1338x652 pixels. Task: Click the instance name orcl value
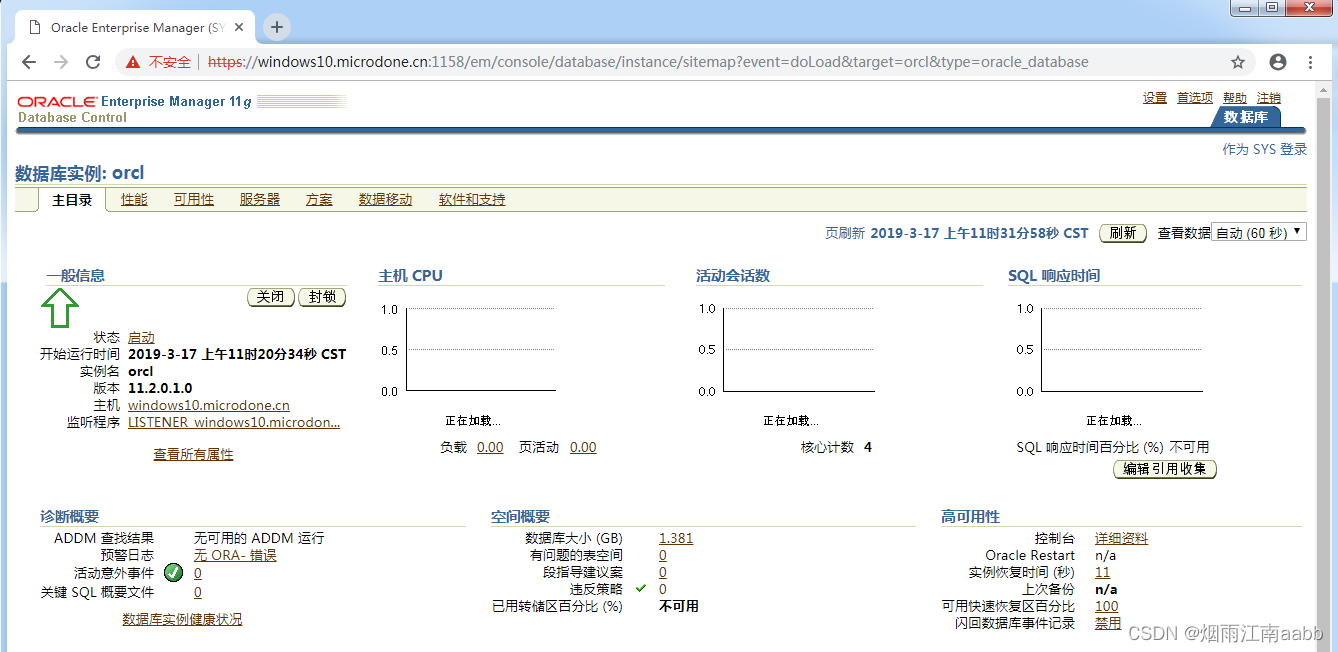click(141, 371)
